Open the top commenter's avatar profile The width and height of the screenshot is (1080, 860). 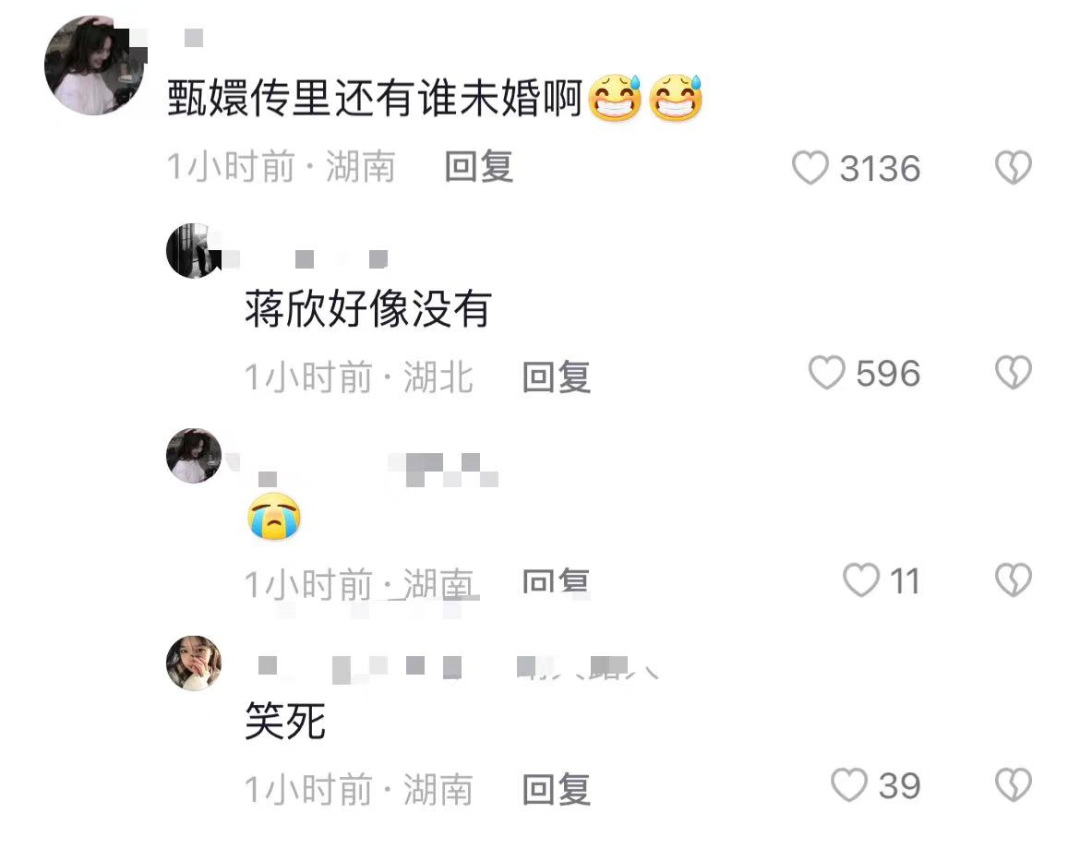tap(95, 65)
